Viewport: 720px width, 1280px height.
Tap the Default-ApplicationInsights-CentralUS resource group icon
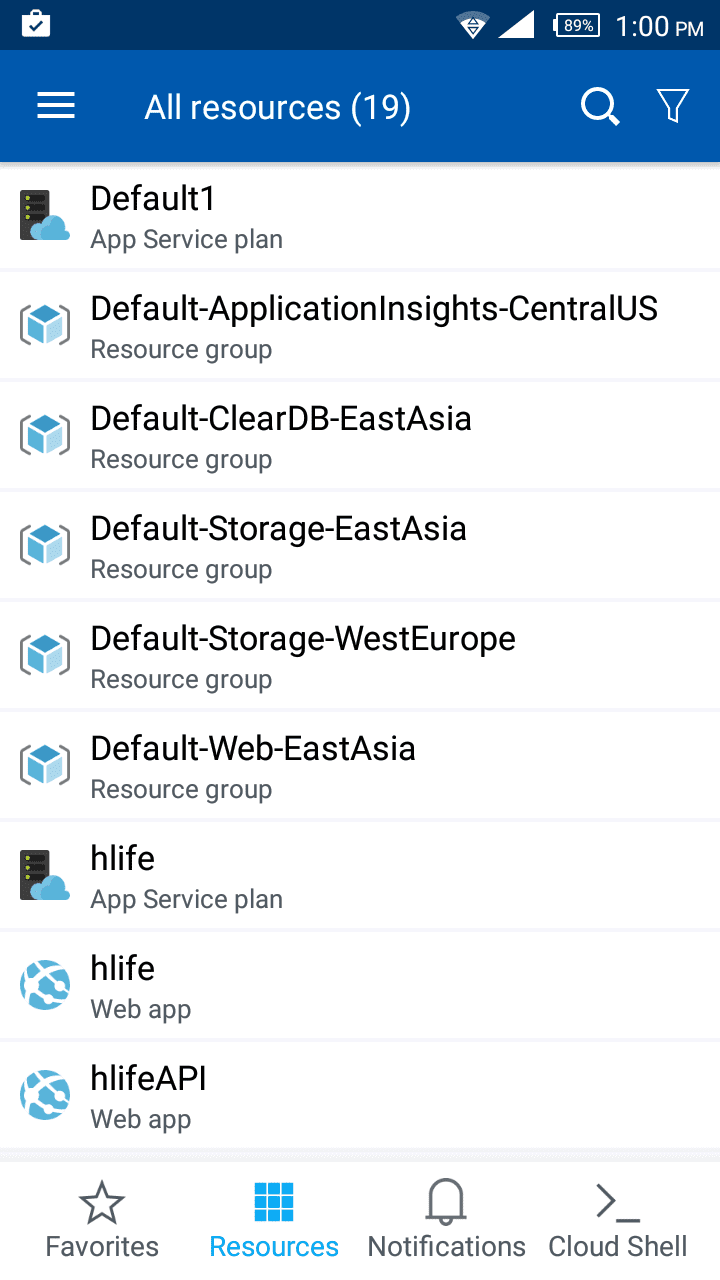(x=45, y=326)
